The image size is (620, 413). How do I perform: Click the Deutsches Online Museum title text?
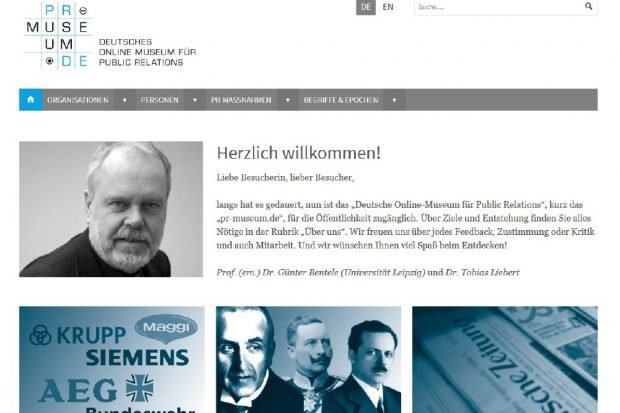coord(147,52)
